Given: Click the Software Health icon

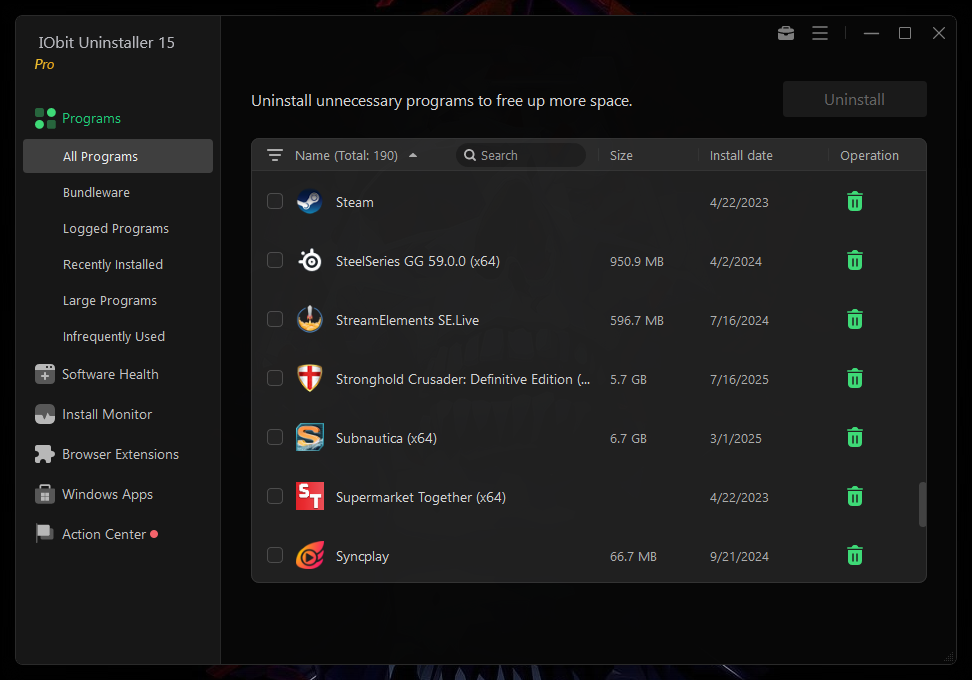Looking at the screenshot, I should (45, 374).
